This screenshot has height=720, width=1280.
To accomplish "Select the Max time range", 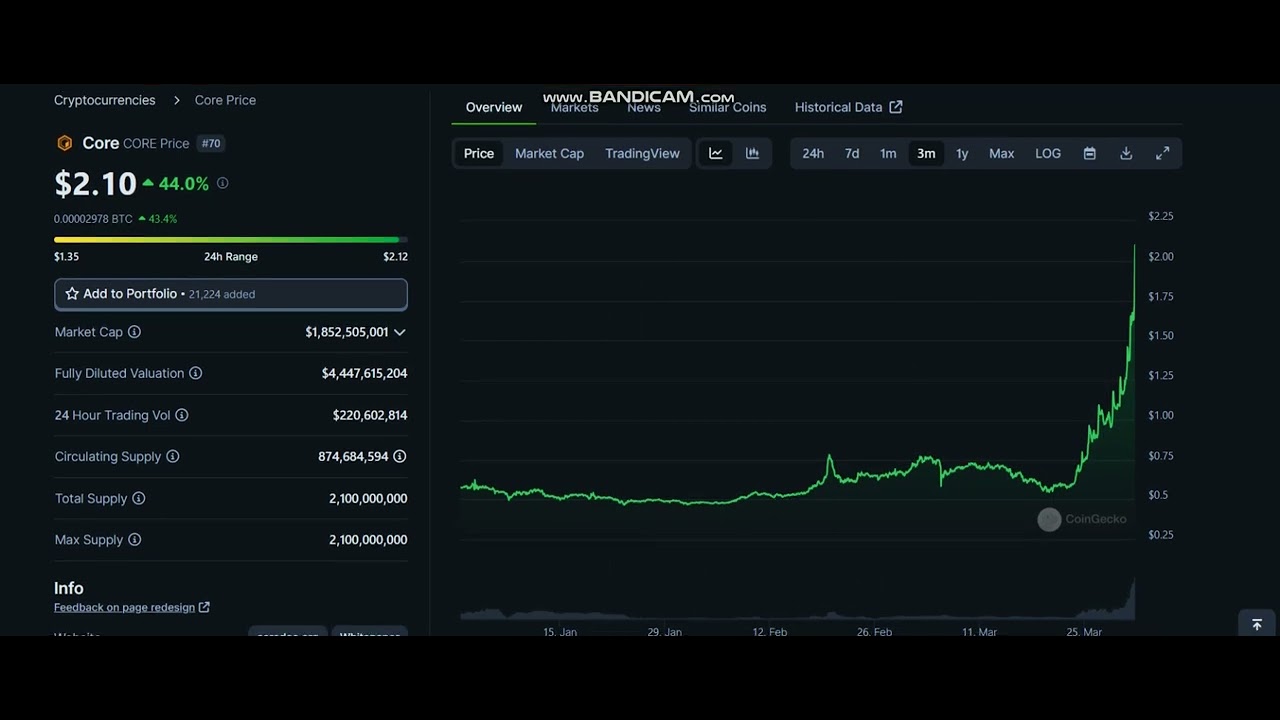I will coord(1002,153).
